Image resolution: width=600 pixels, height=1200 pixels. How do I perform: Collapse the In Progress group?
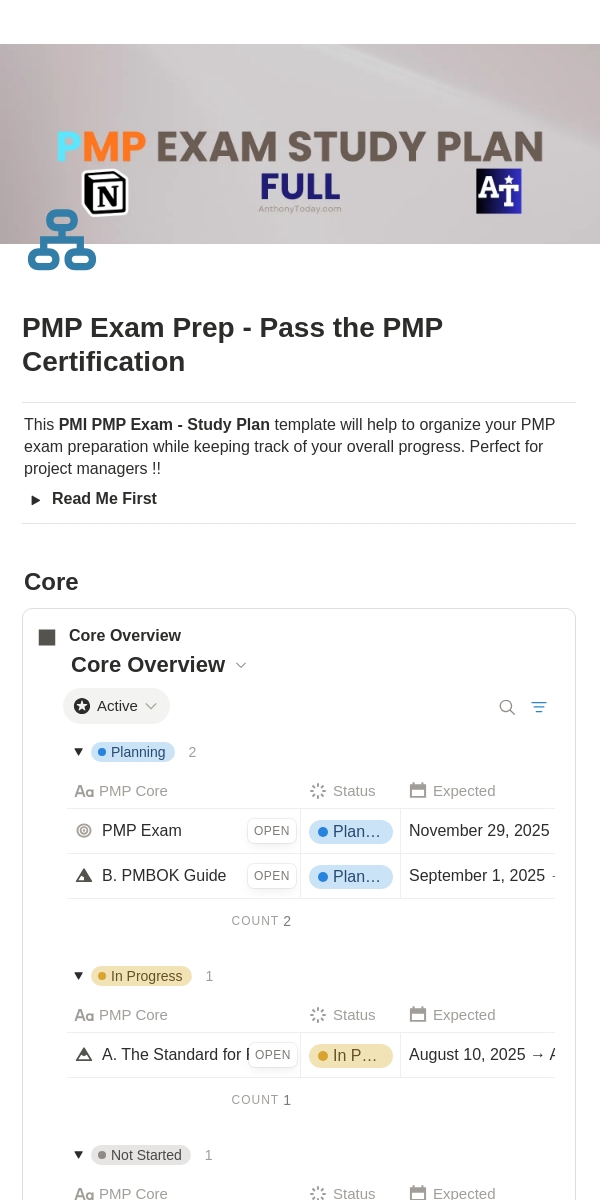tap(78, 976)
